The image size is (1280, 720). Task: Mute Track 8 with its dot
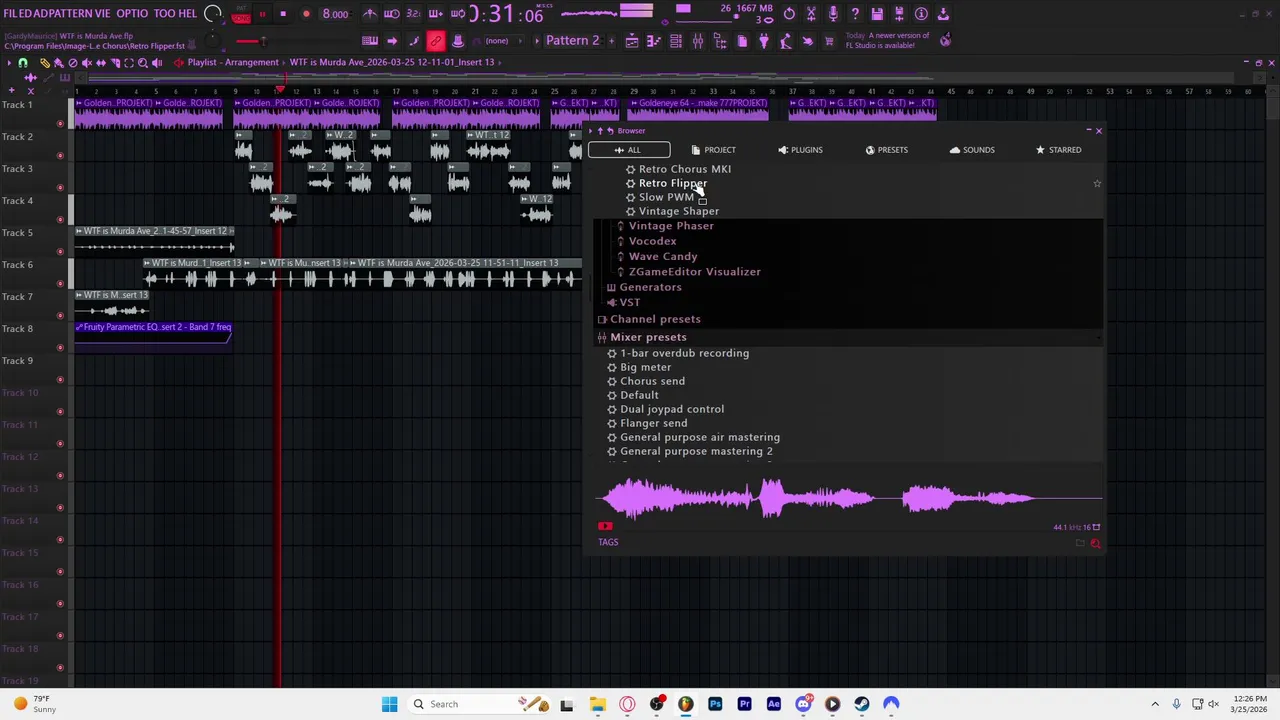coord(60,348)
